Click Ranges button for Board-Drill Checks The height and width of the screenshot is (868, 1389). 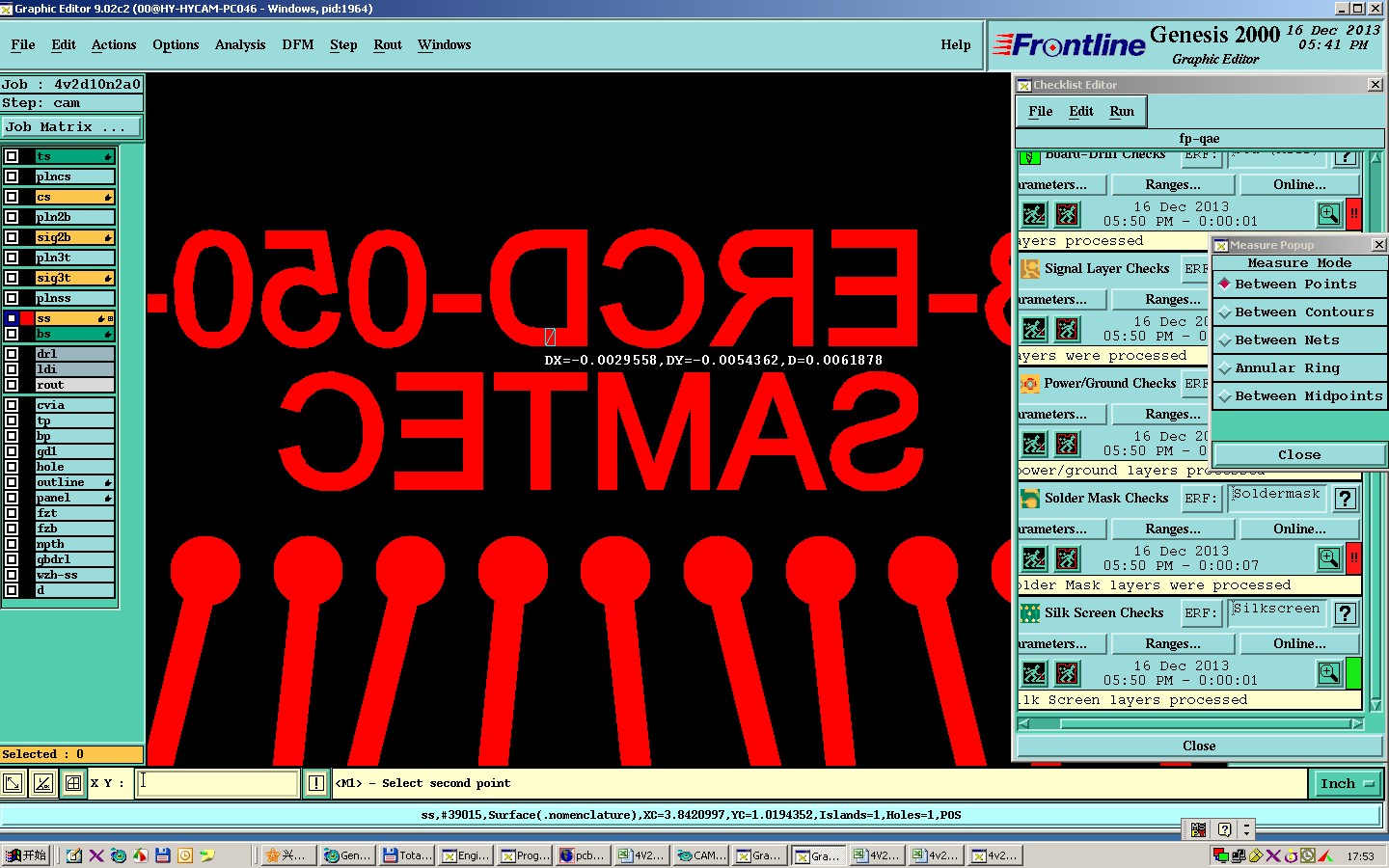click(x=1173, y=184)
